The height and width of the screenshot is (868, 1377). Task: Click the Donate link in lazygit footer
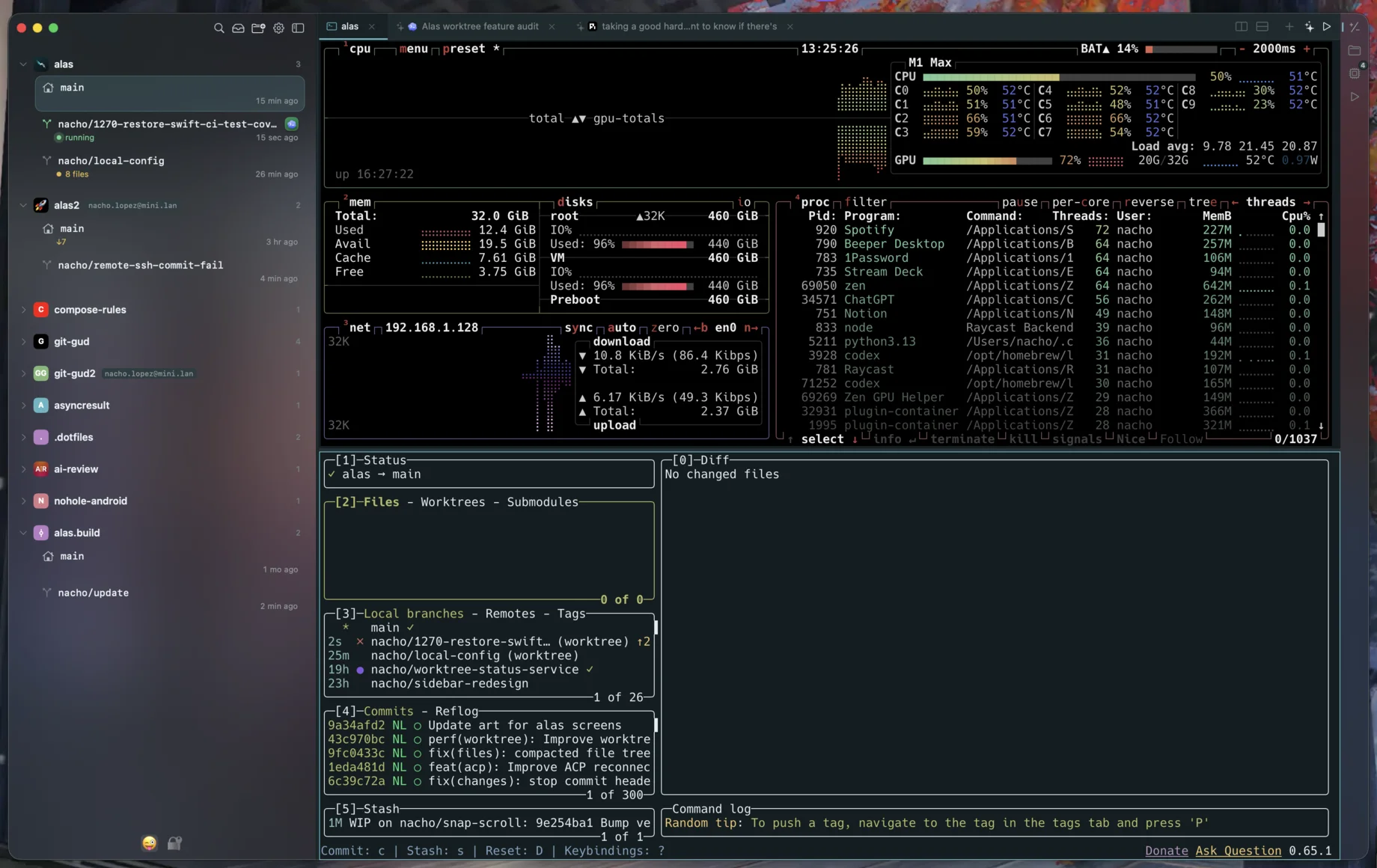pyautogui.click(x=1166, y=851)
